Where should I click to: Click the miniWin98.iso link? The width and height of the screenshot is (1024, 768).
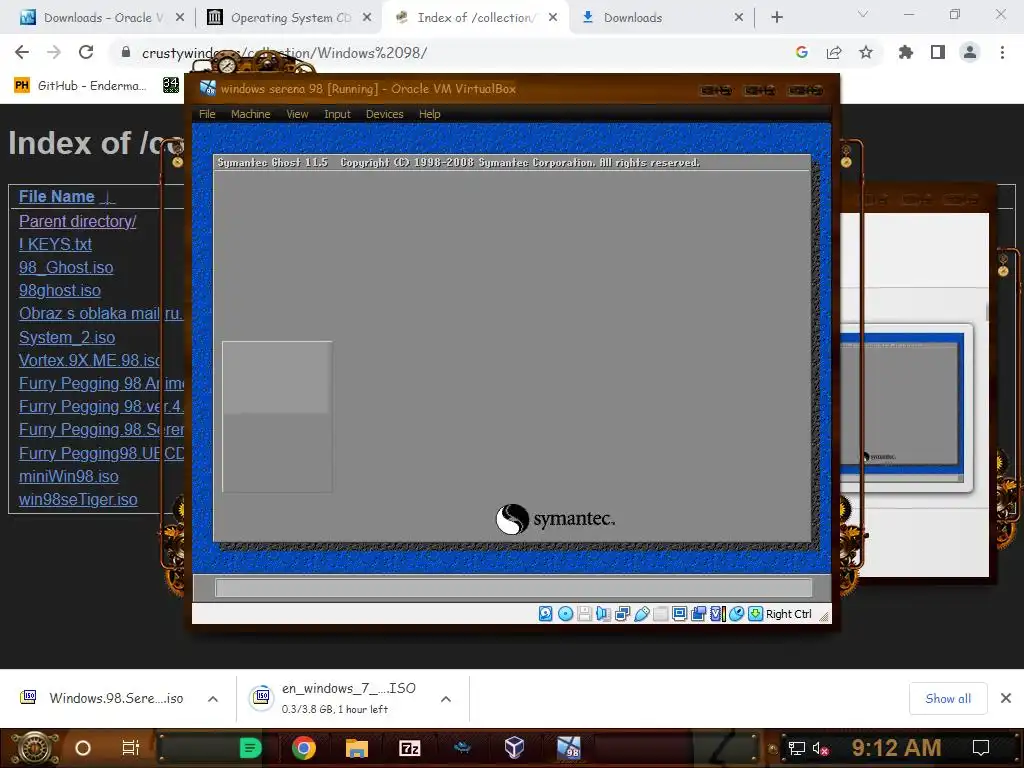tap(69, 477)
